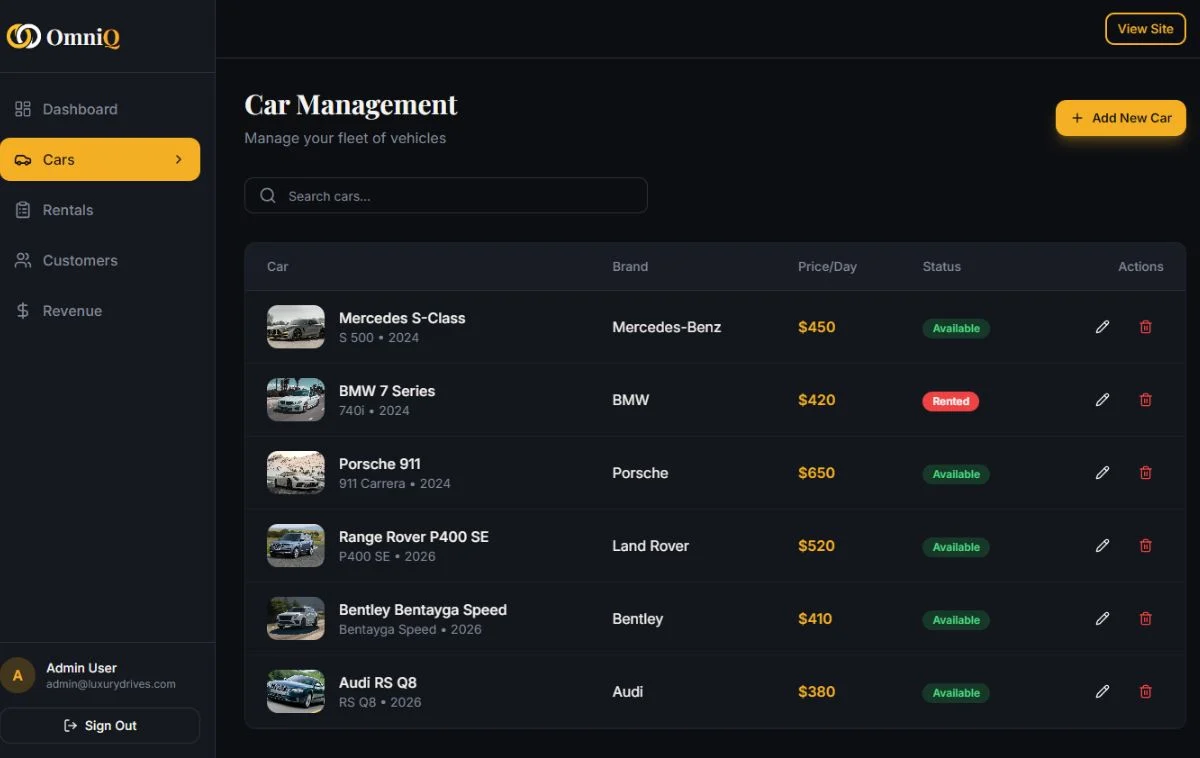Click the red Rented status badge
Screen dimensions: 1200x758
click(951, 401)
